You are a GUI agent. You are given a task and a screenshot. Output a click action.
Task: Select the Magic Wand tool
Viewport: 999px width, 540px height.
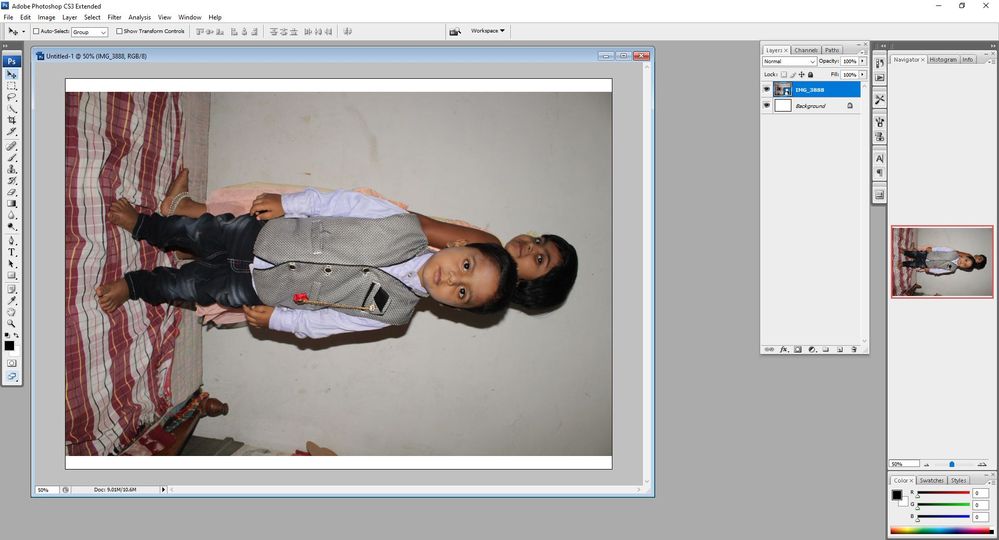click(x=11, y=108)
